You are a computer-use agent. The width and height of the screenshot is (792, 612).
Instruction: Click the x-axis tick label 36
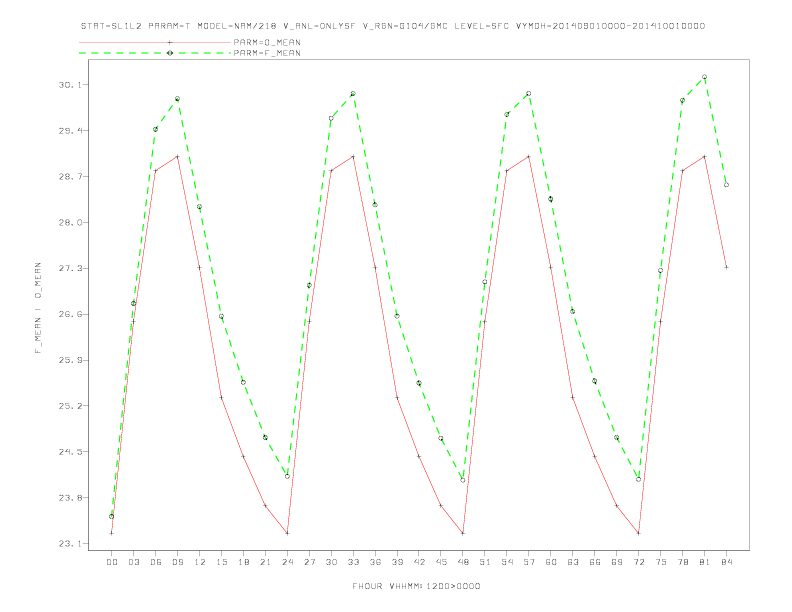tap(375, 562)
